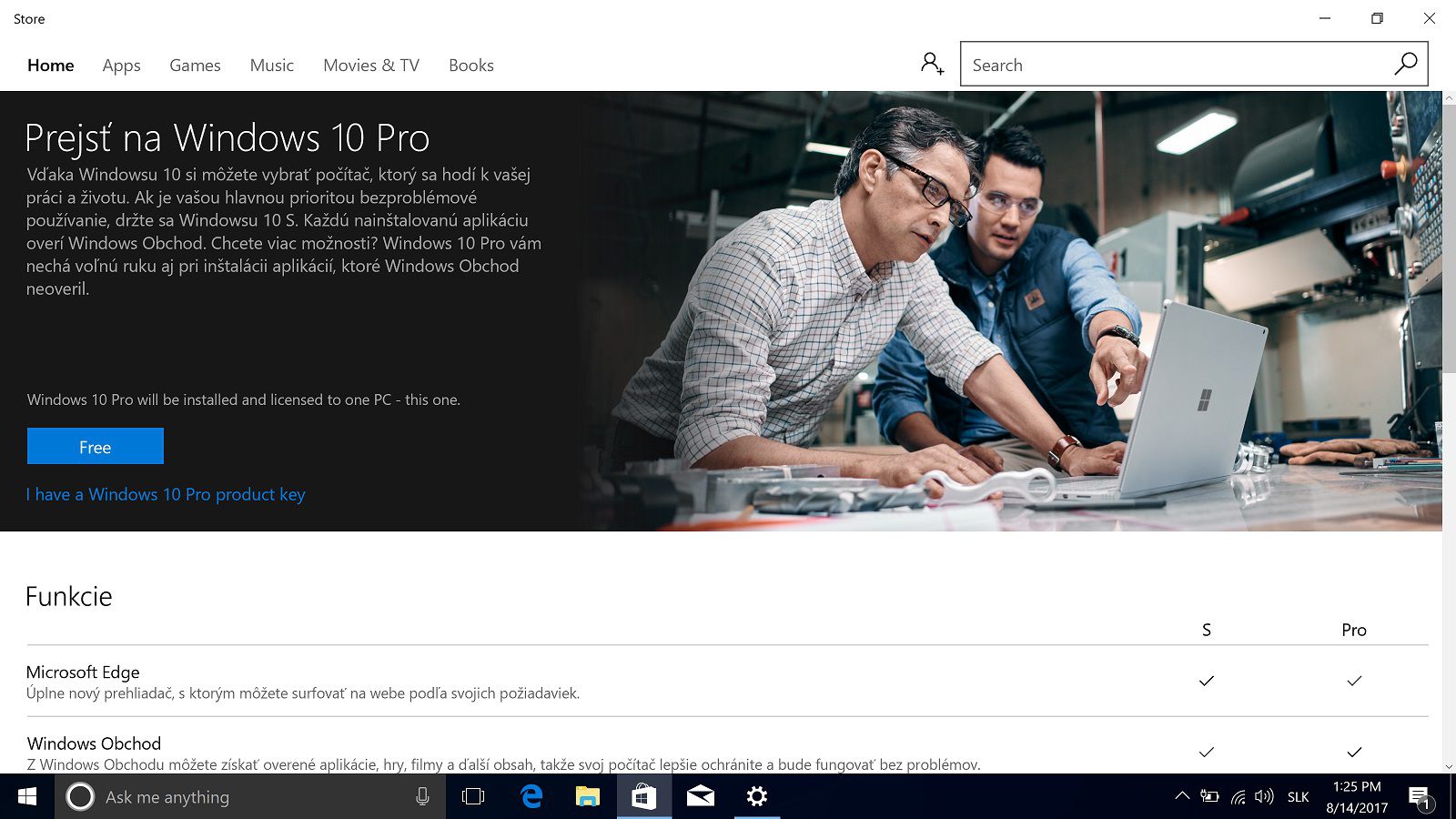Screen dimensions: 1456x819
Task: Activate the Cortana microphone icon
Action: pos(422,796)
